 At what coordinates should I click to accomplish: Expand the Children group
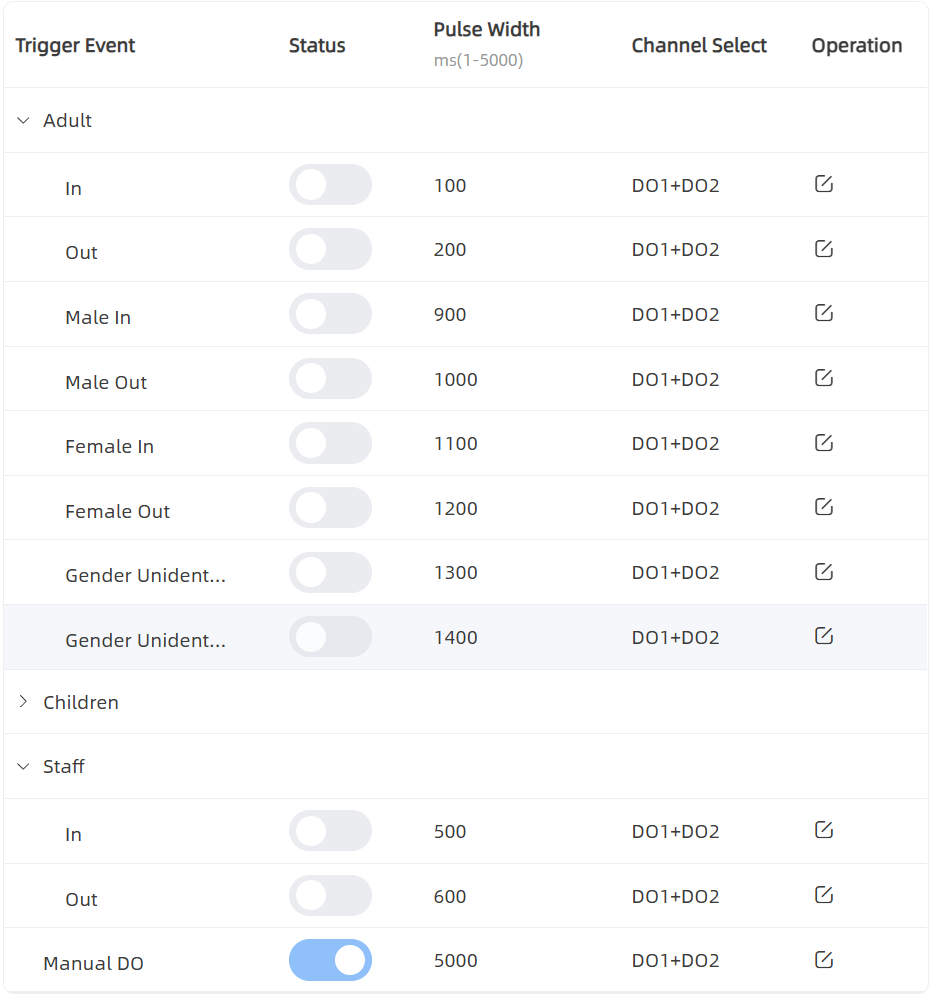pyautogui.click(x=24, y=701)
